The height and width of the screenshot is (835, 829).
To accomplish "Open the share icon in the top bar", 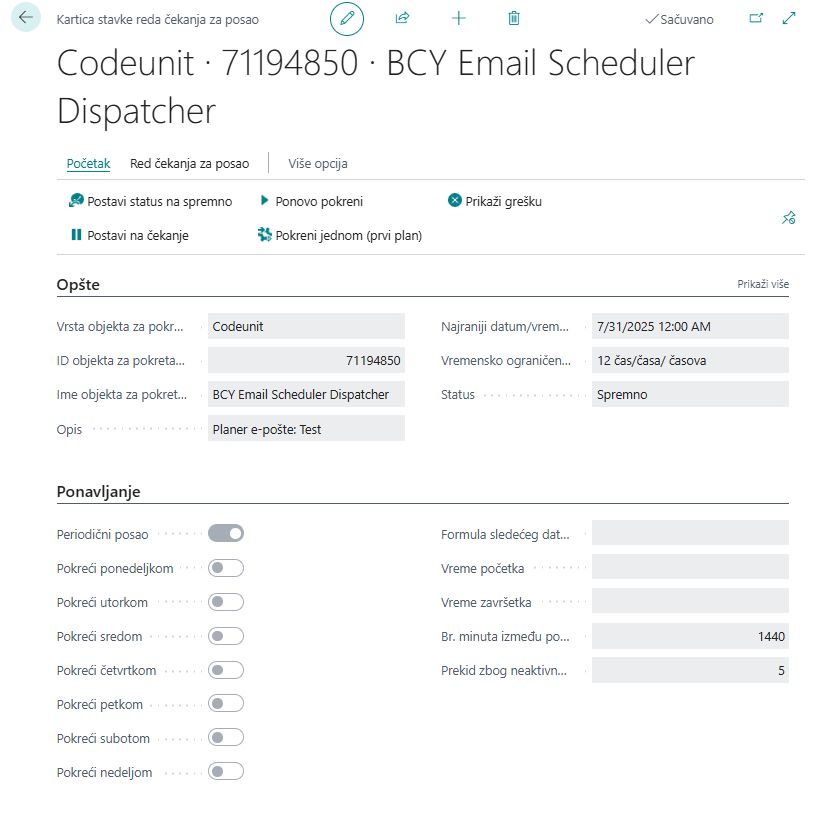I will [402, 18].
